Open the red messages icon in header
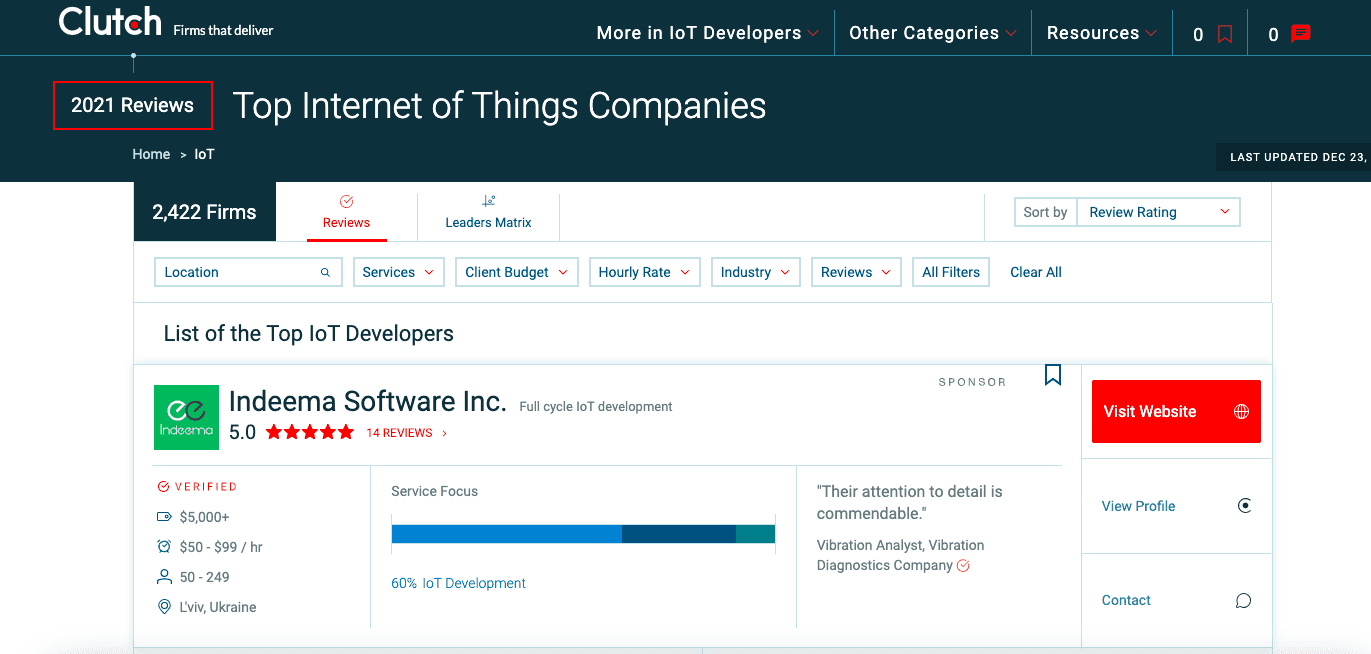The image size is (1371, 654). pyautogui.click(x=1300, y=34)
